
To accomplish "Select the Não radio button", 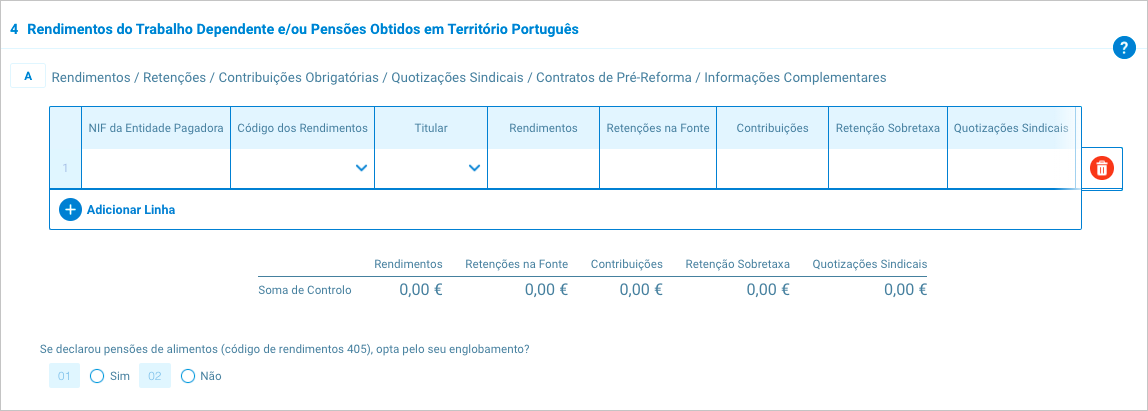I will pos(188,376).
